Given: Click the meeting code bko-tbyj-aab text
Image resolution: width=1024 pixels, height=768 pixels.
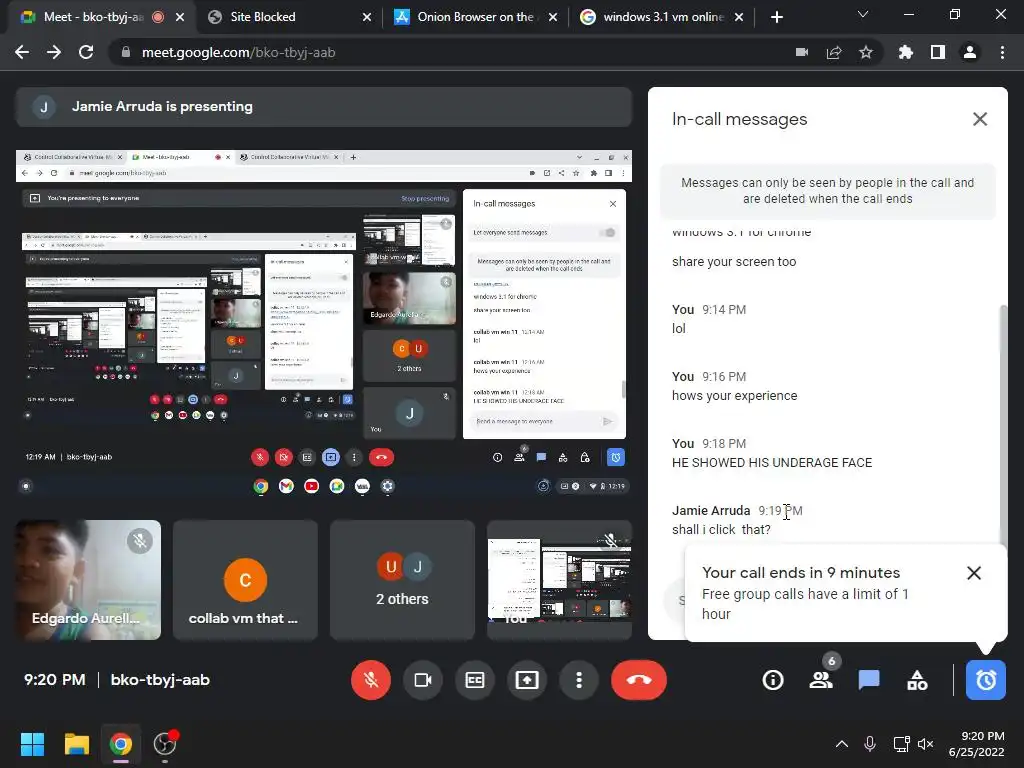Looking at the screenshot, I should pos(160,680).
